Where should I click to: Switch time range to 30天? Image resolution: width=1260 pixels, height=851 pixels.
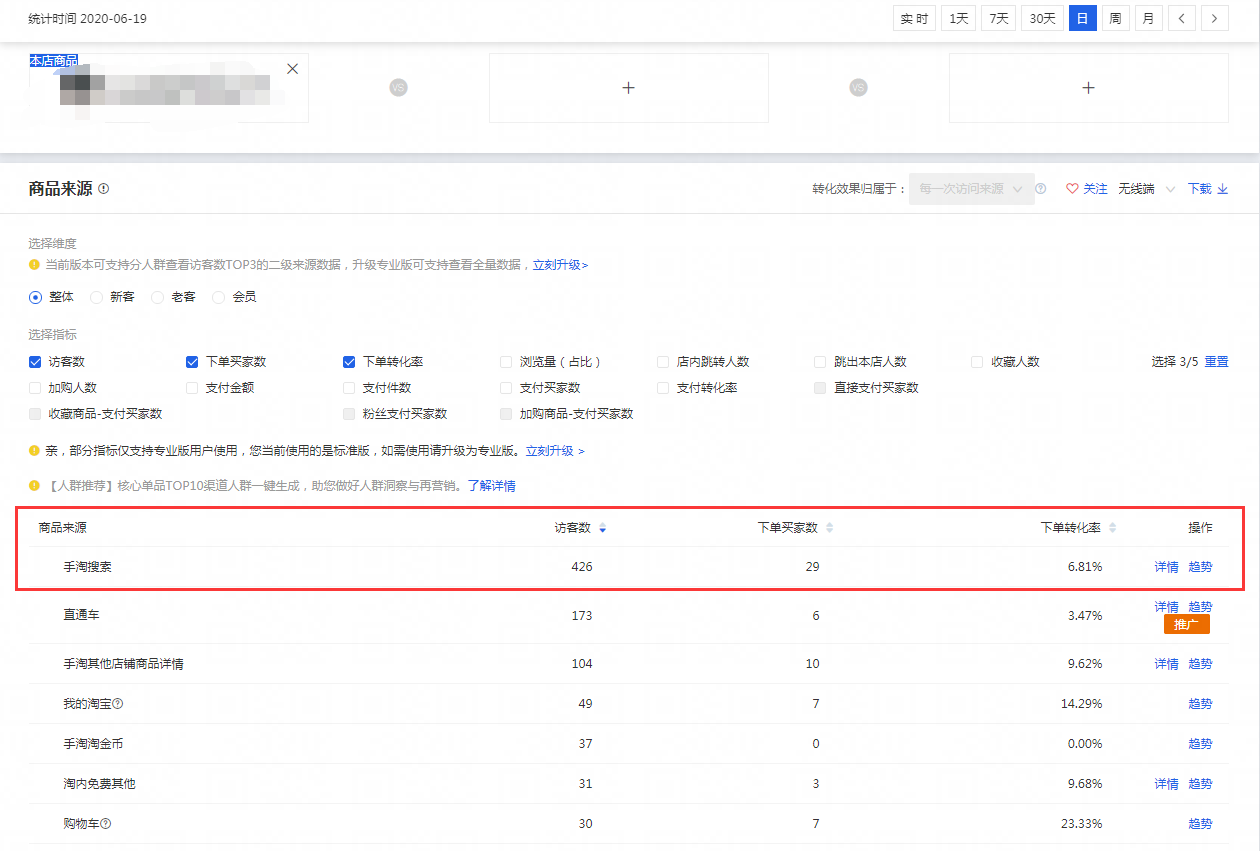coord(1042,18)
